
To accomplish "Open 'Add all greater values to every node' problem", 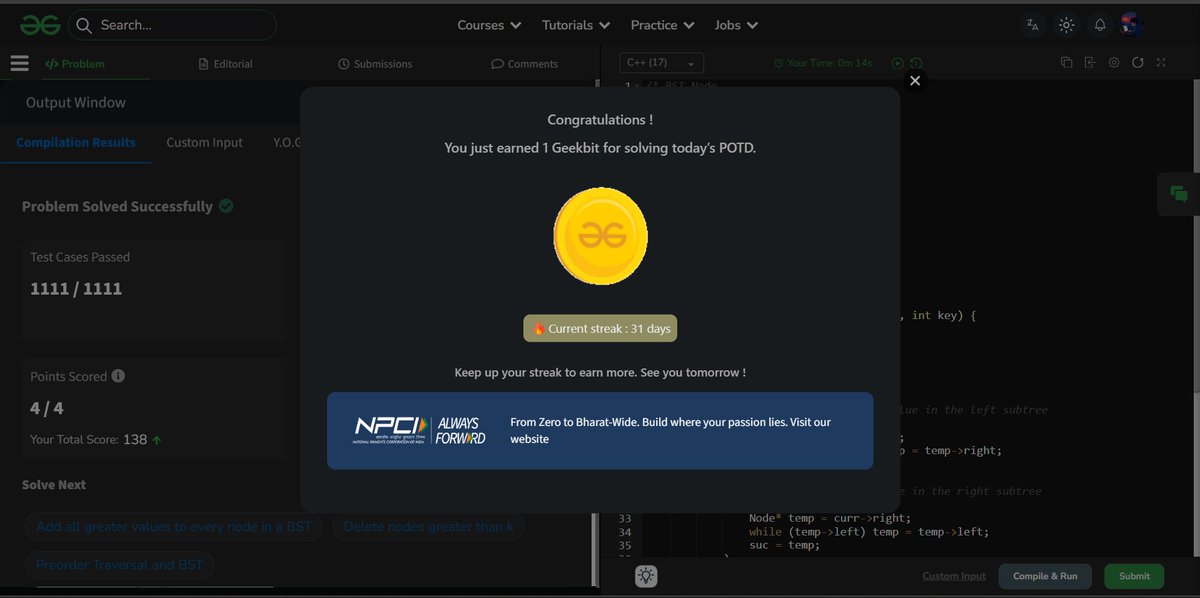I will pos(174,527).
